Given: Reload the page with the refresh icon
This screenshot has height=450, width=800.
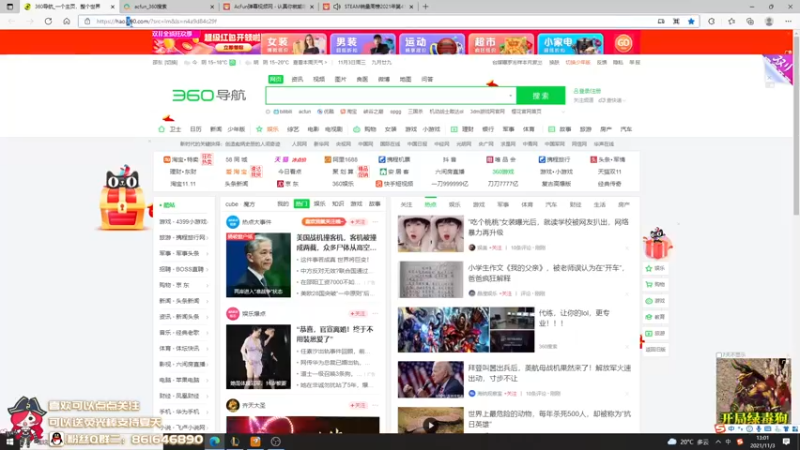Looking at the screenshot, I should tap(48, 21).
